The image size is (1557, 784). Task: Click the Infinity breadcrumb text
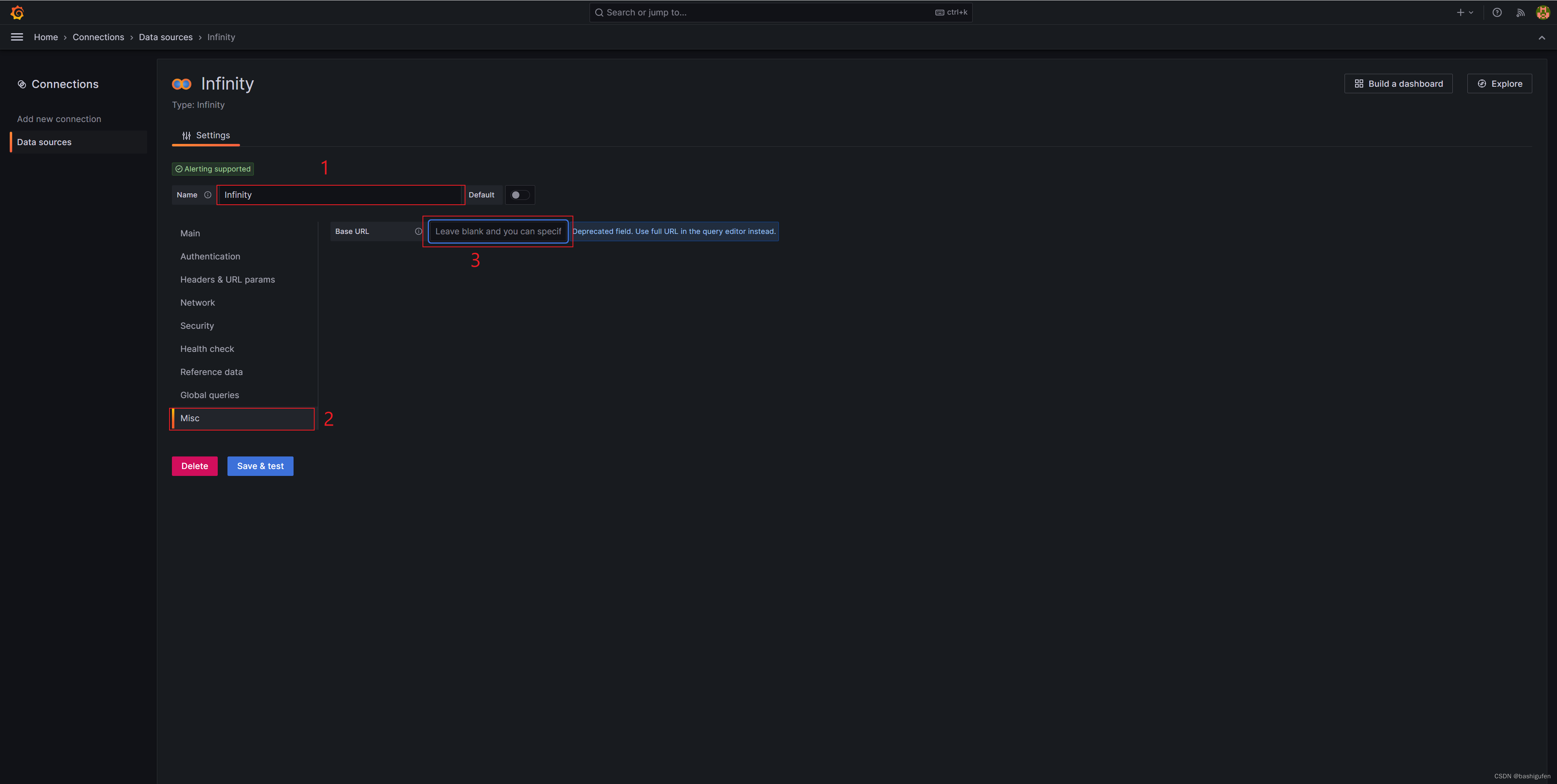tap(221, 37)
